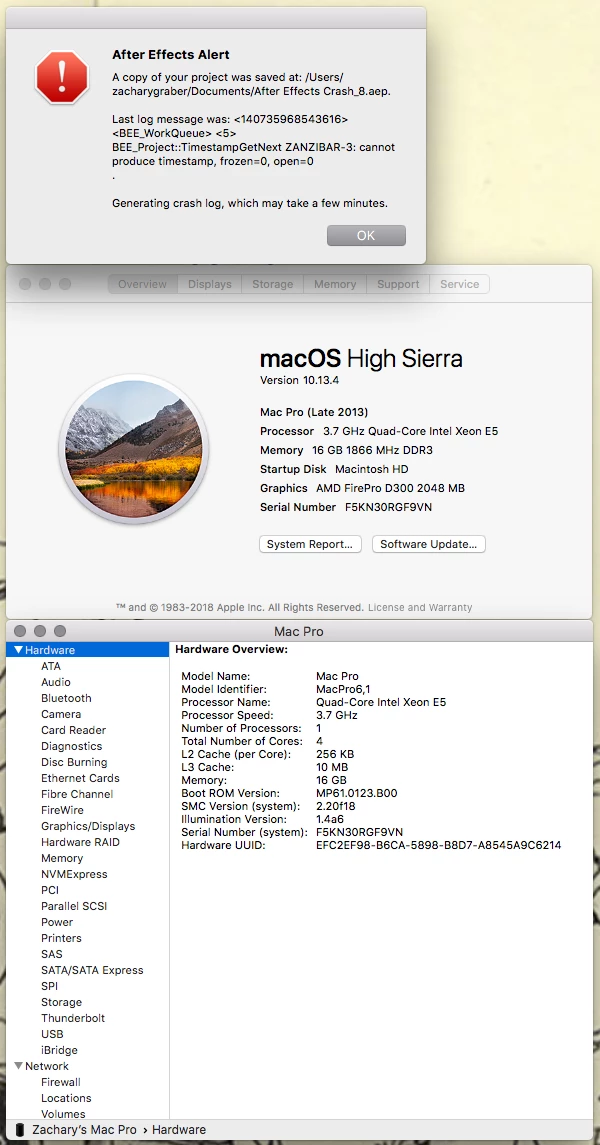Select Graphics/Displays in the sidebar

point(88,826)
